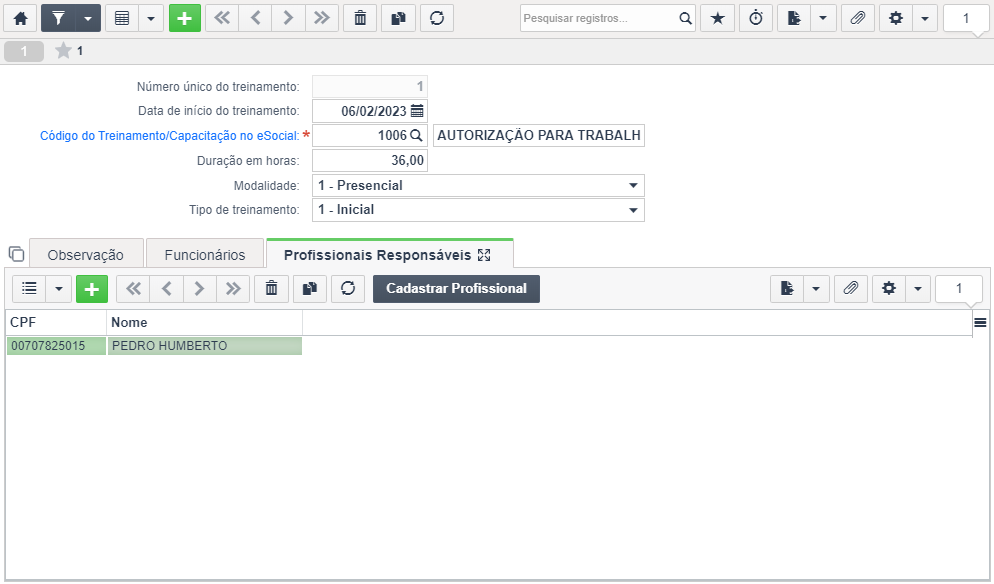The height and width of the screenshot is (584, 994).
Task: Select the gray record tab labeled 1
Action: point(24,51)
